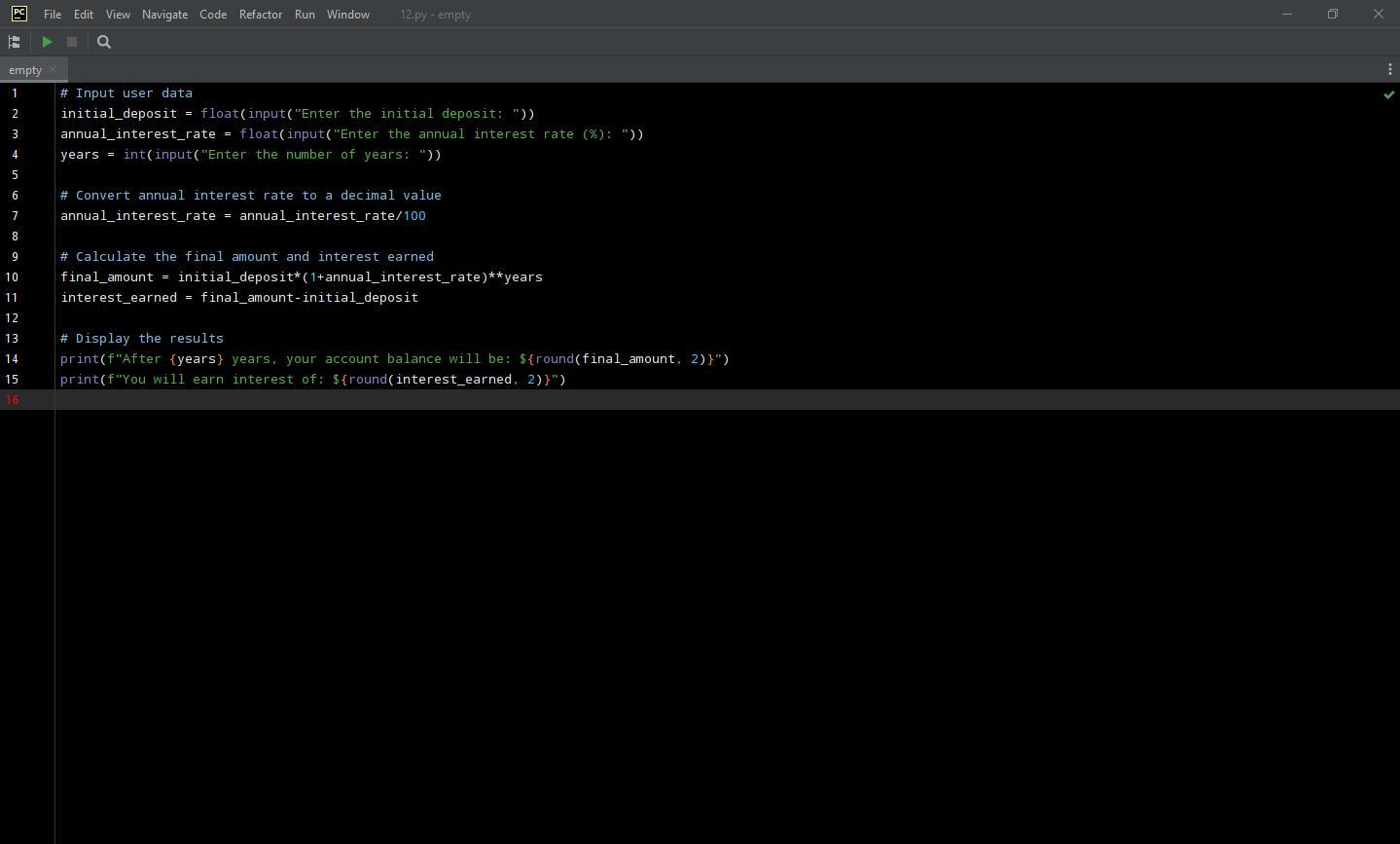This screenshot has height=844, width=1400.
Task: Open the Run menu
Action: [x=305, y=15]
